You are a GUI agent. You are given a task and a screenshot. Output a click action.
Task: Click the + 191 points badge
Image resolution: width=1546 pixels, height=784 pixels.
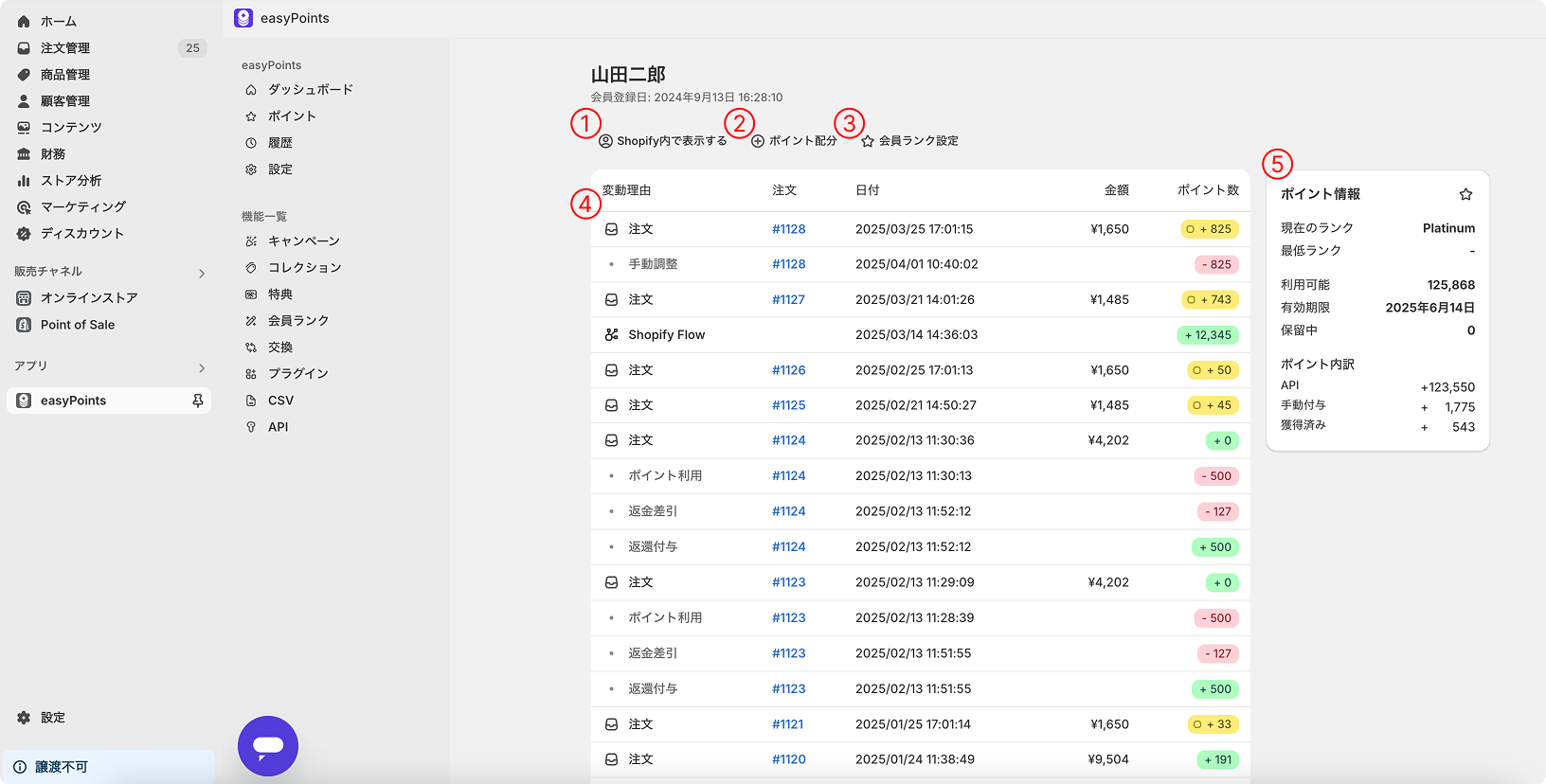pyautogui.click(x=1217, y=759)
